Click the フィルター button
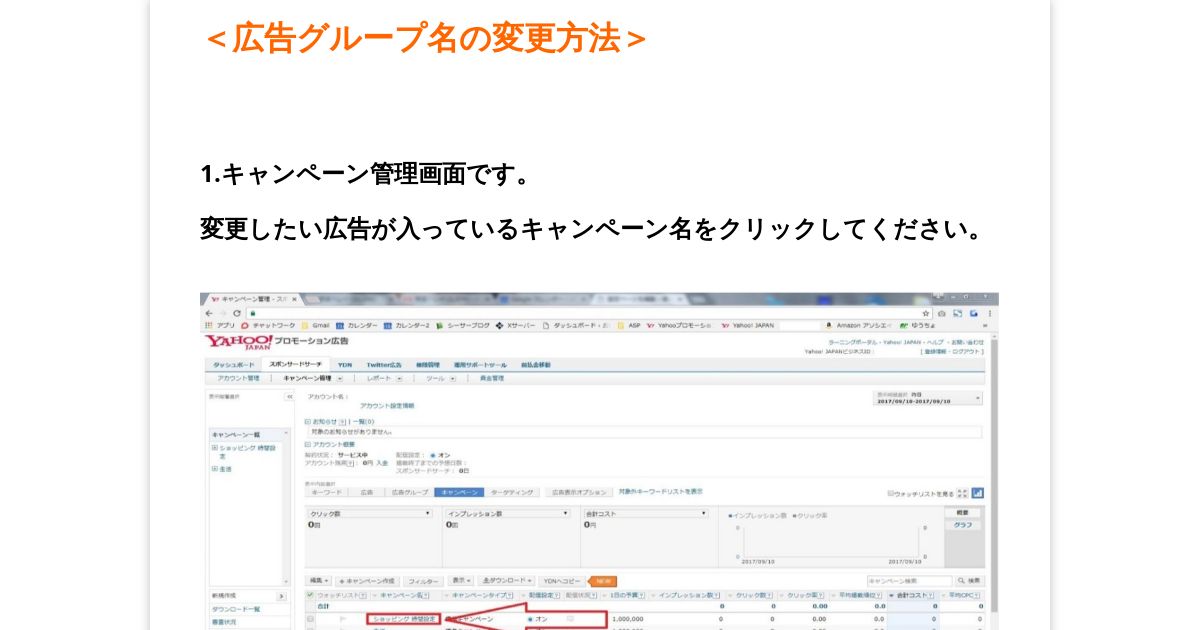This screenshot has height=630, width=1200. click(x=423, y=581)
